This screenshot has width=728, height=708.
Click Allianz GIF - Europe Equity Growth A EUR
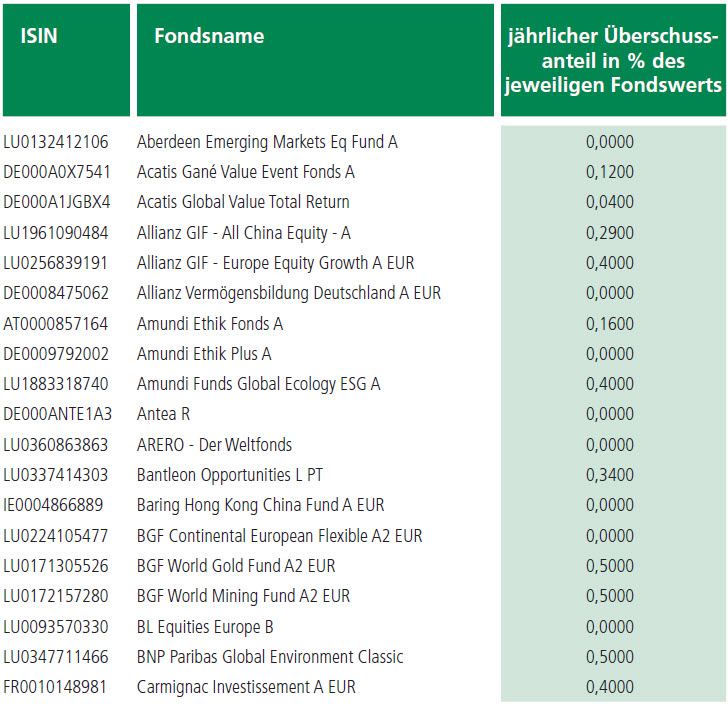click(x=275, y=263)
